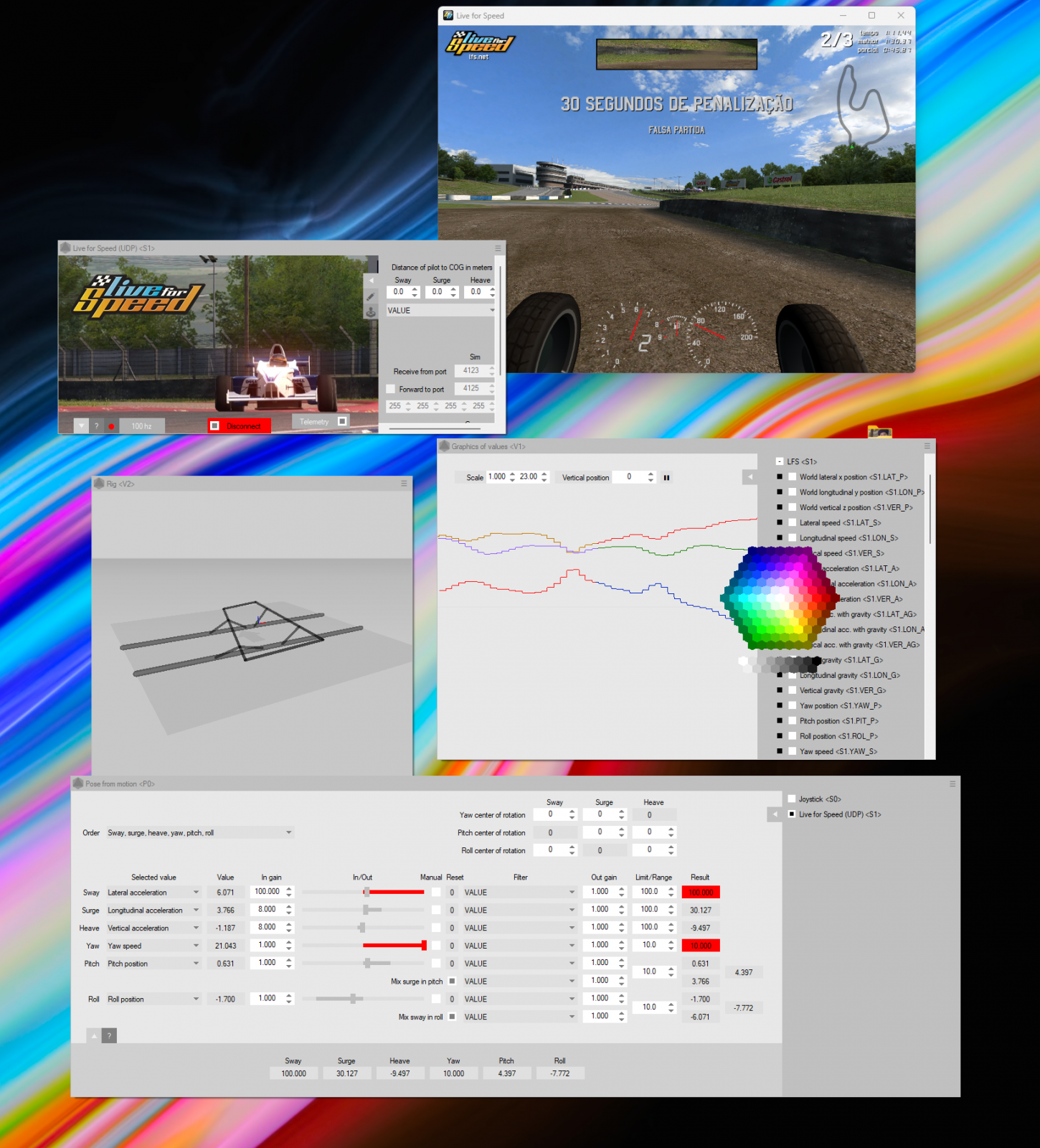The image size is (1040, 1148).
Task: Toggle the Sway row Manual checkbox
Action: 436,893
